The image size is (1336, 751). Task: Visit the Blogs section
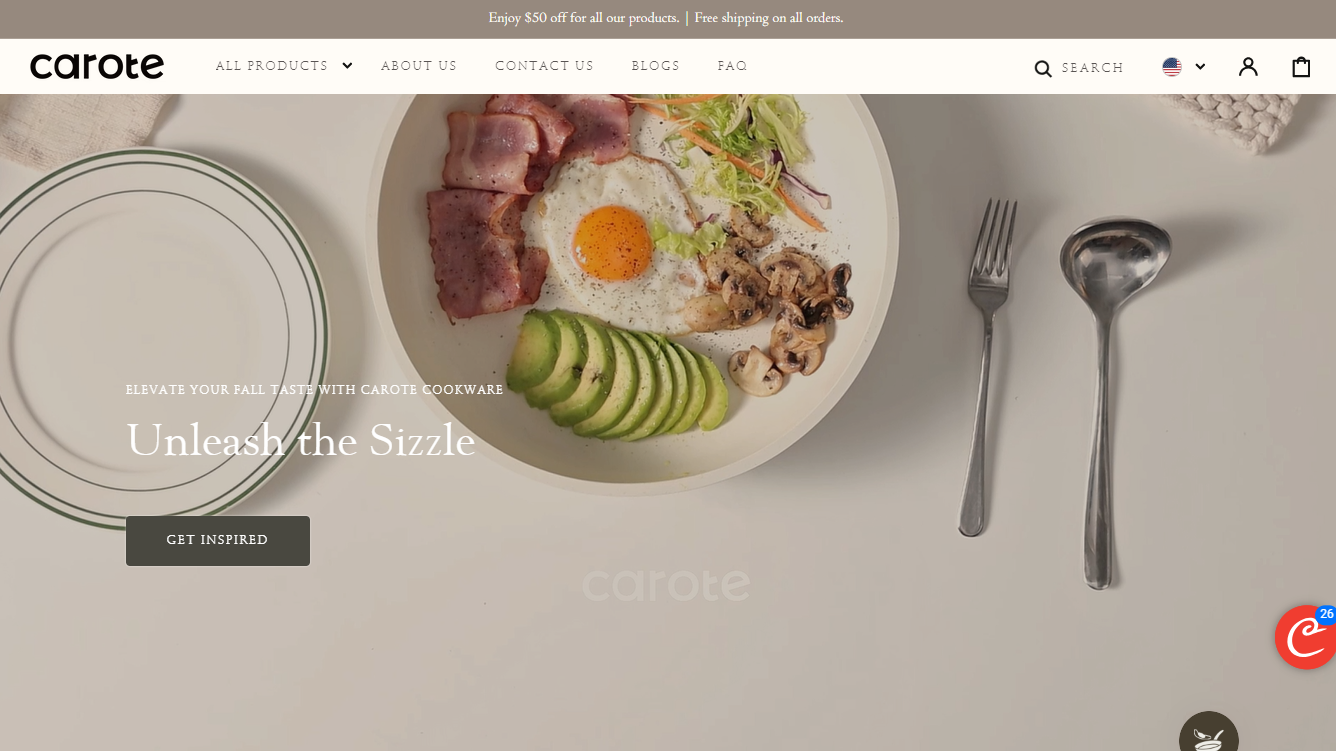tap(656, 66)
